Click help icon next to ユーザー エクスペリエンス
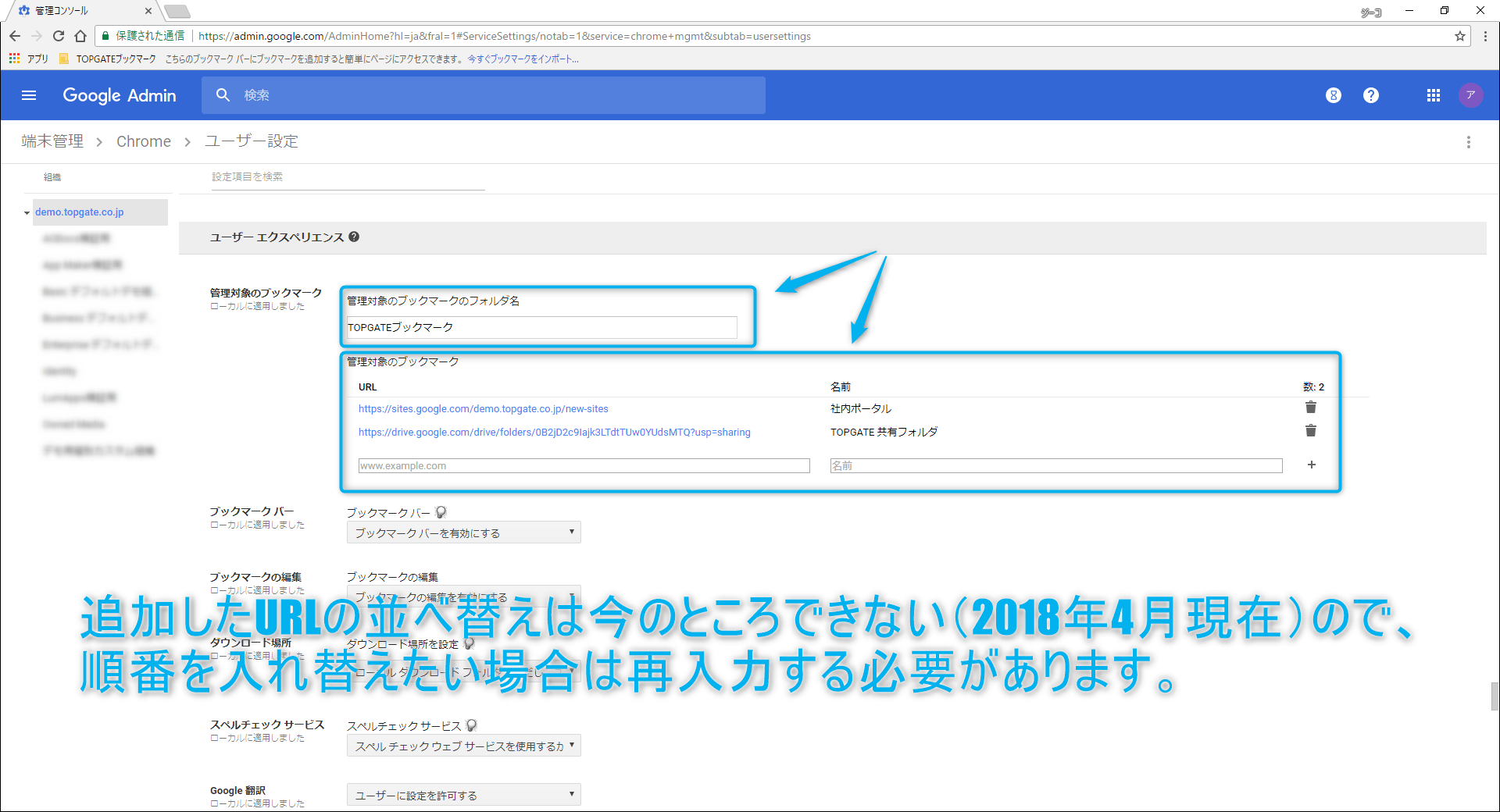Image resolution: width=1500 pixels, height=812 pixels. 354,237
